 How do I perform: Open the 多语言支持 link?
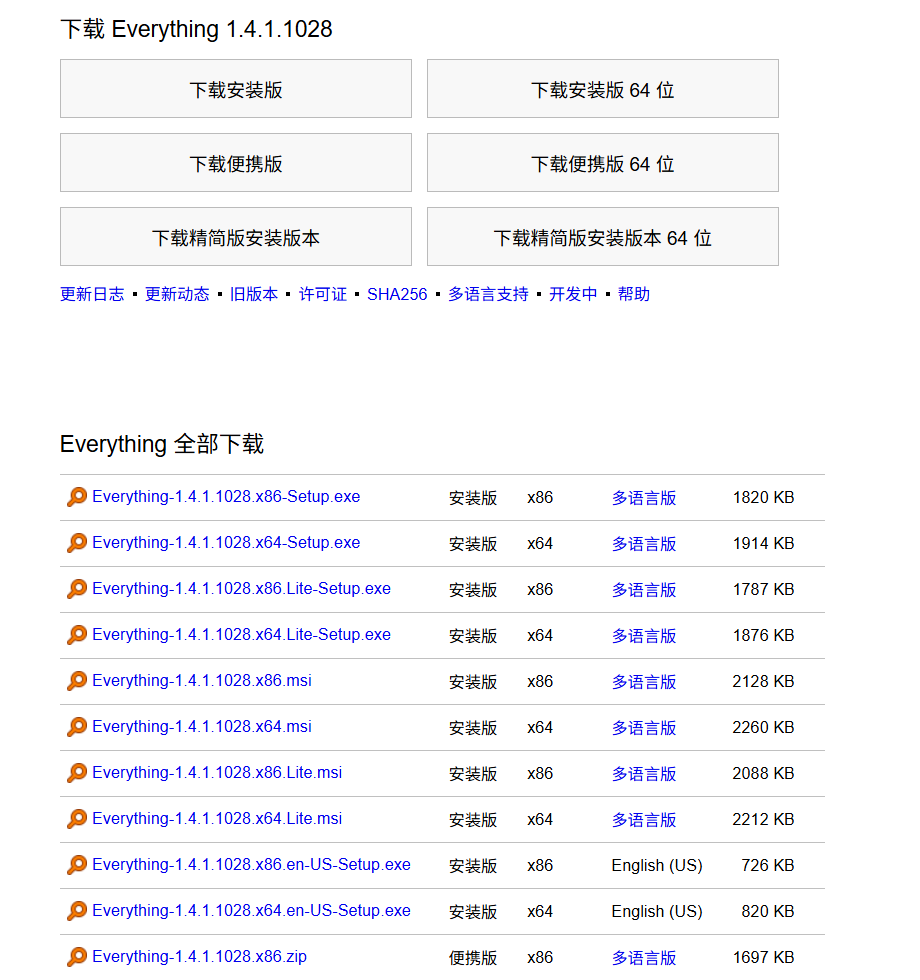coord(488,294)
